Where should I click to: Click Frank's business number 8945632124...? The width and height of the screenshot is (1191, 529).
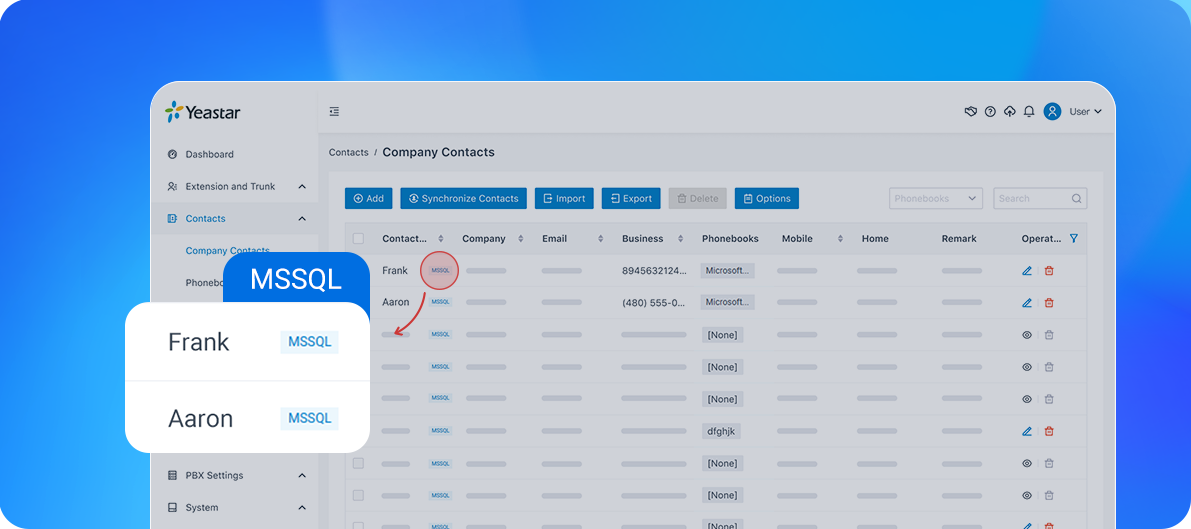click(x=654, y=271)
